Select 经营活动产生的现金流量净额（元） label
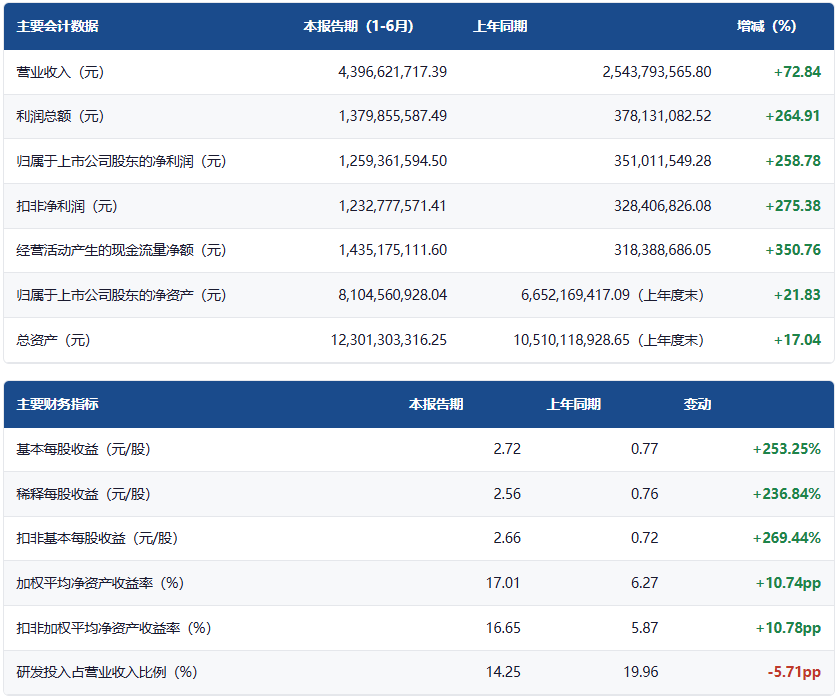The width and height of the screenshot is (837, 699). (121, 250)
